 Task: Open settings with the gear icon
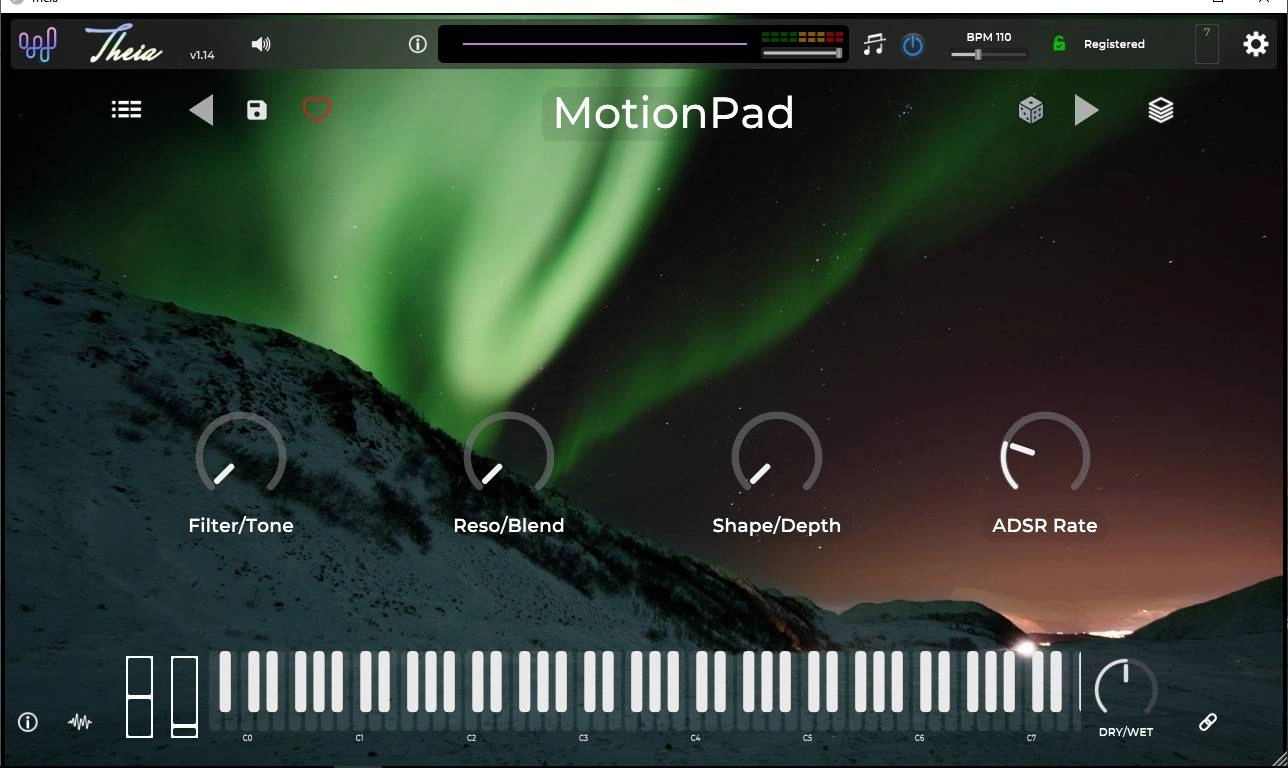tap(1255, 44)
